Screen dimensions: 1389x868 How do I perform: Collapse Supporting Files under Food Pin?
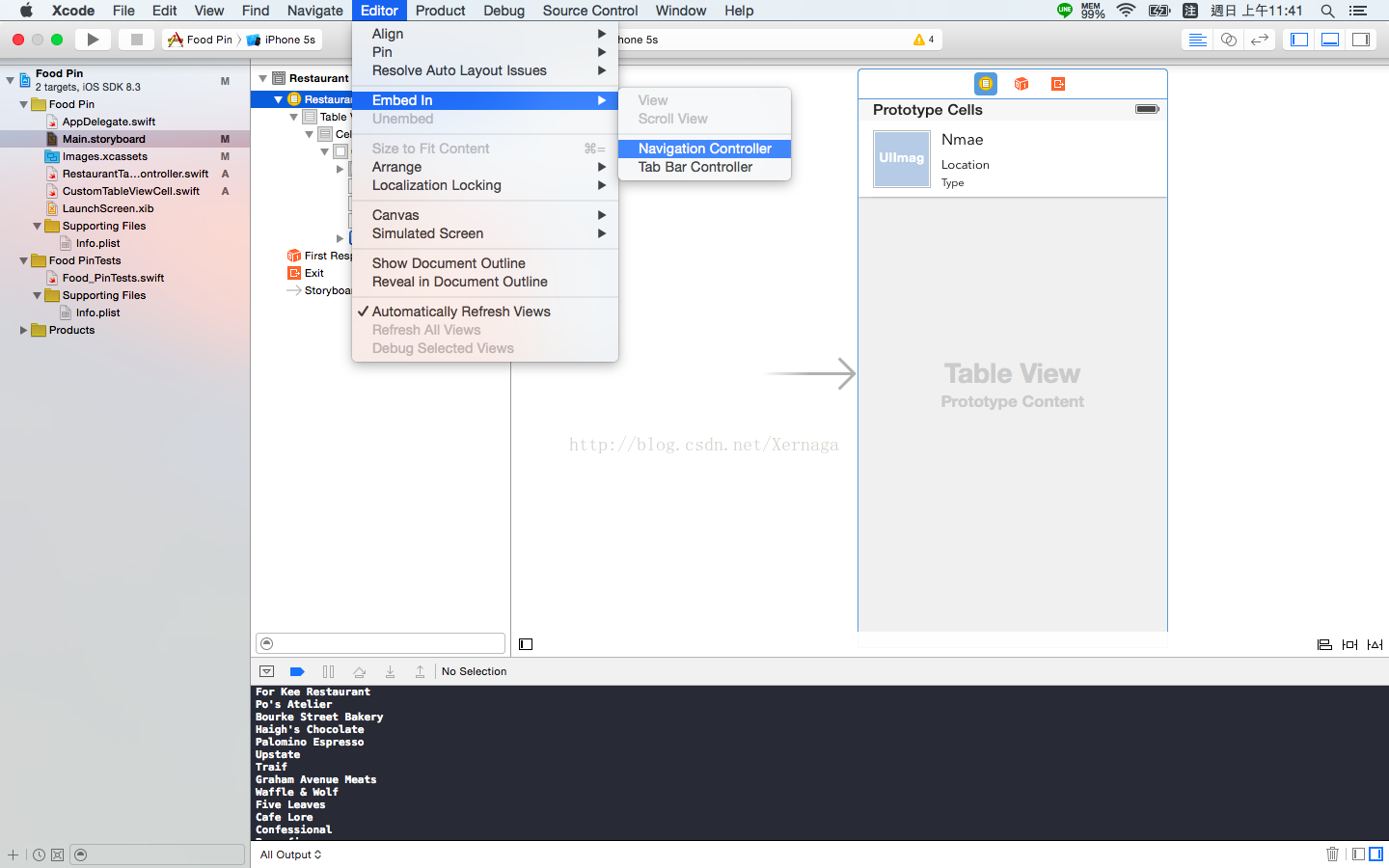click(x=38, y=226)
